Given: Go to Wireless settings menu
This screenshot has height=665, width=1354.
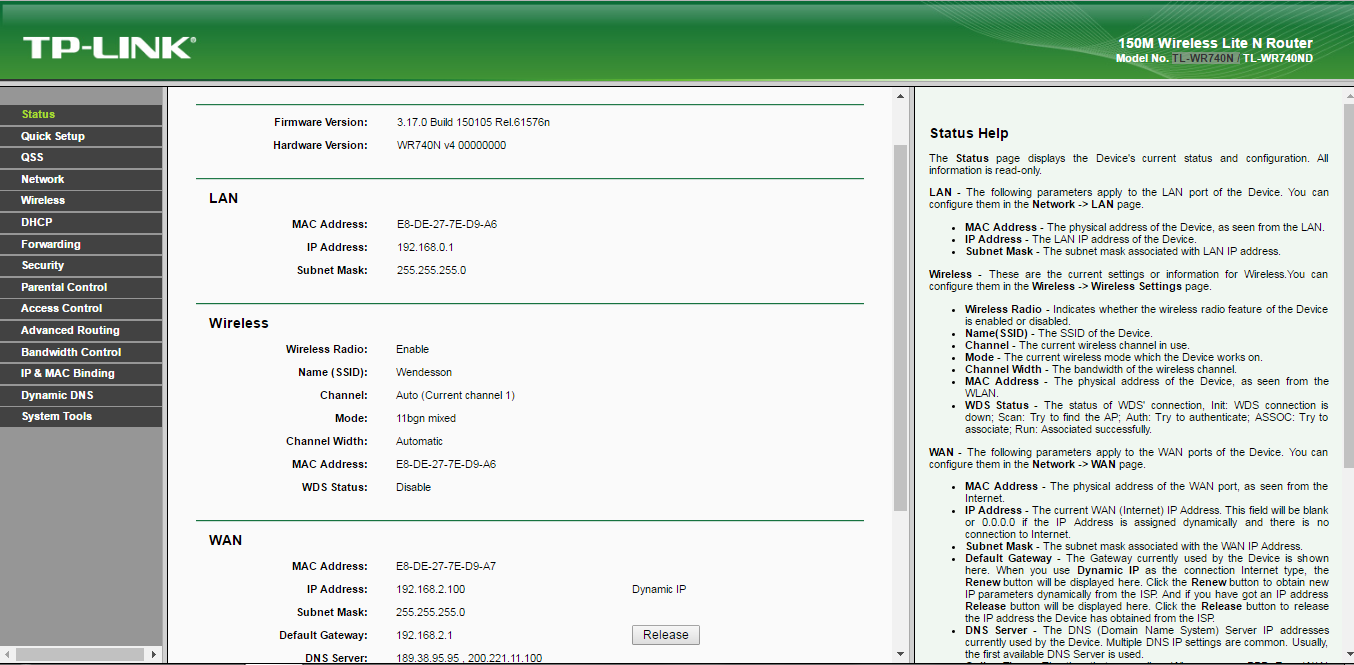Looking at the screenshot, I should pyautogui.click(x=80, y=201).
